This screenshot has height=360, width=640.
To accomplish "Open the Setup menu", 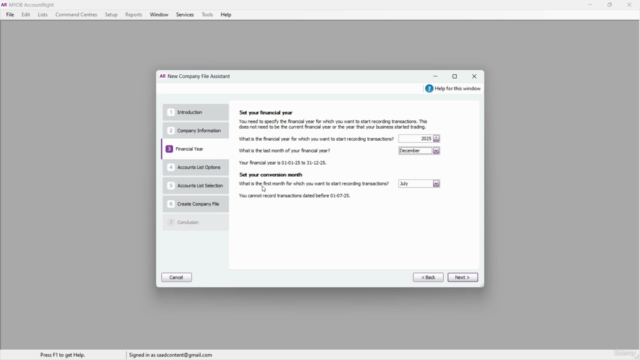I will point(111,15).
